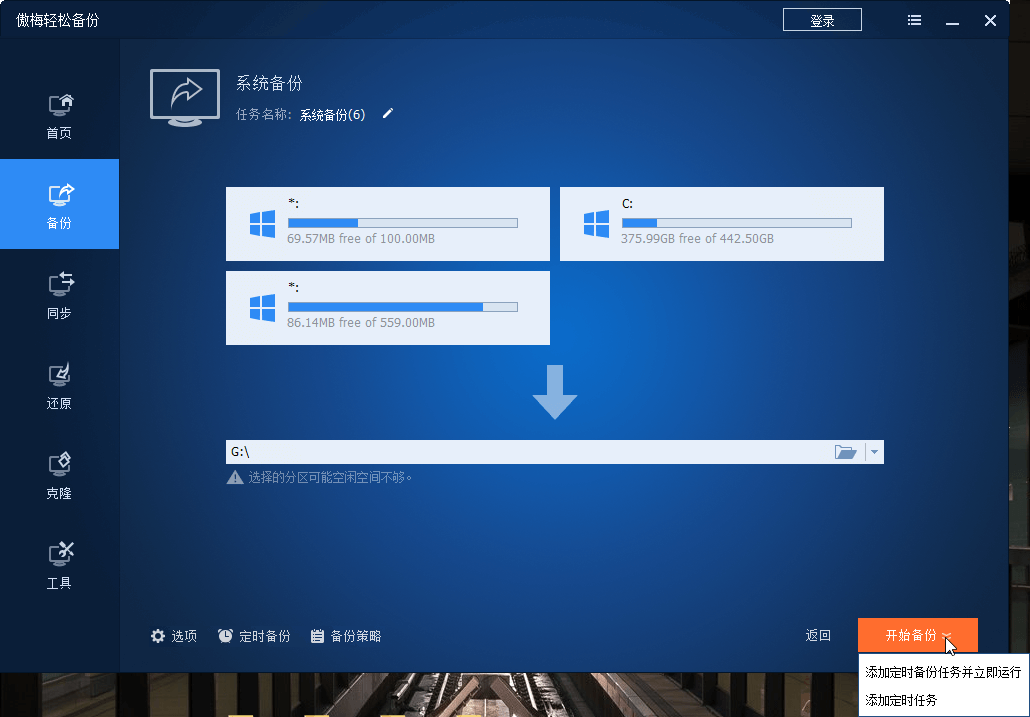Click the G:\ destination path field
Viewport: 1030px width, 717px height.
(x=528, y=453)
